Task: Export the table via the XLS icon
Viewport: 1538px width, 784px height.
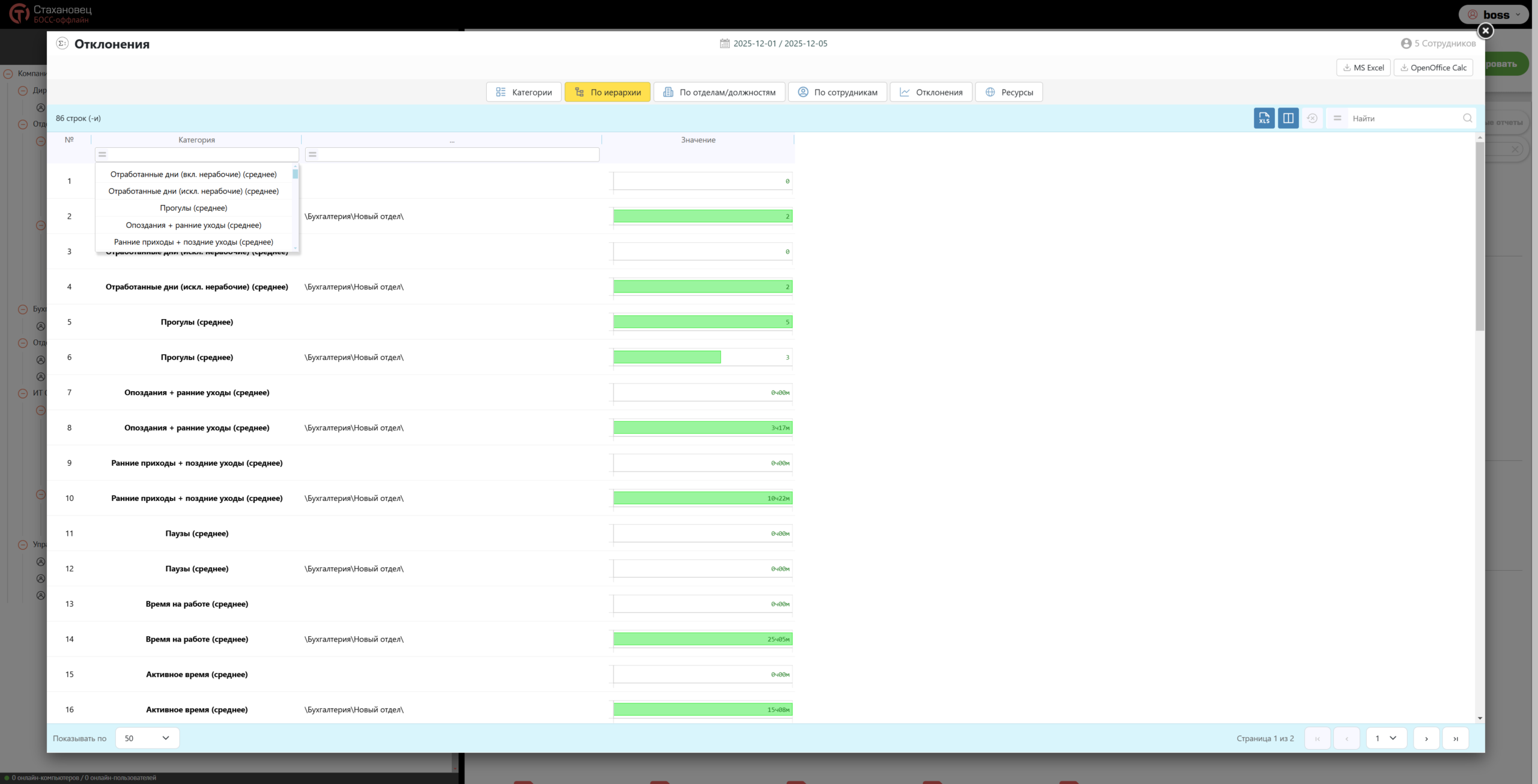Action: (1264, 118)
